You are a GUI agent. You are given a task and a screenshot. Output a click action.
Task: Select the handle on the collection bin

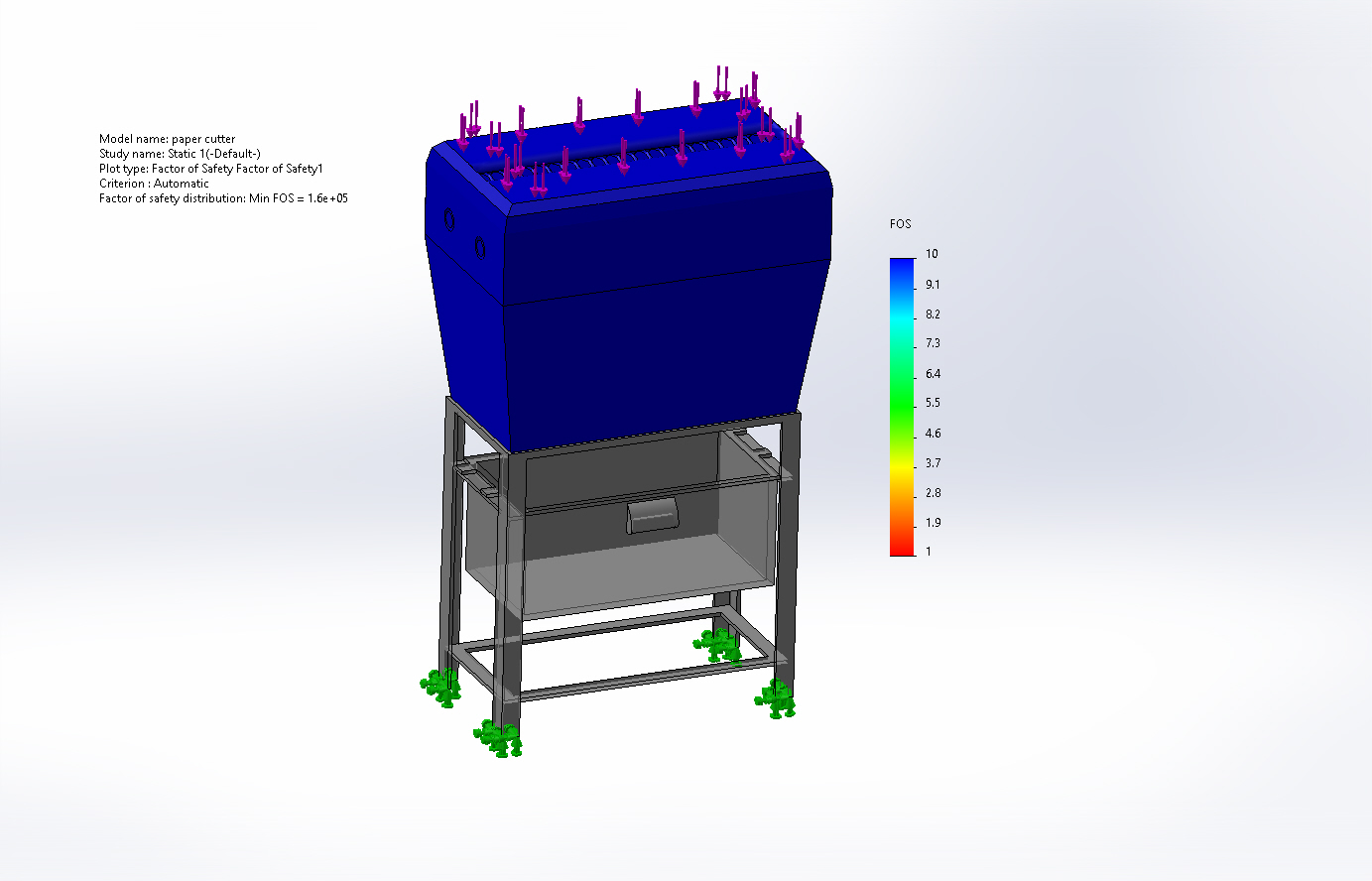[652, 517]
